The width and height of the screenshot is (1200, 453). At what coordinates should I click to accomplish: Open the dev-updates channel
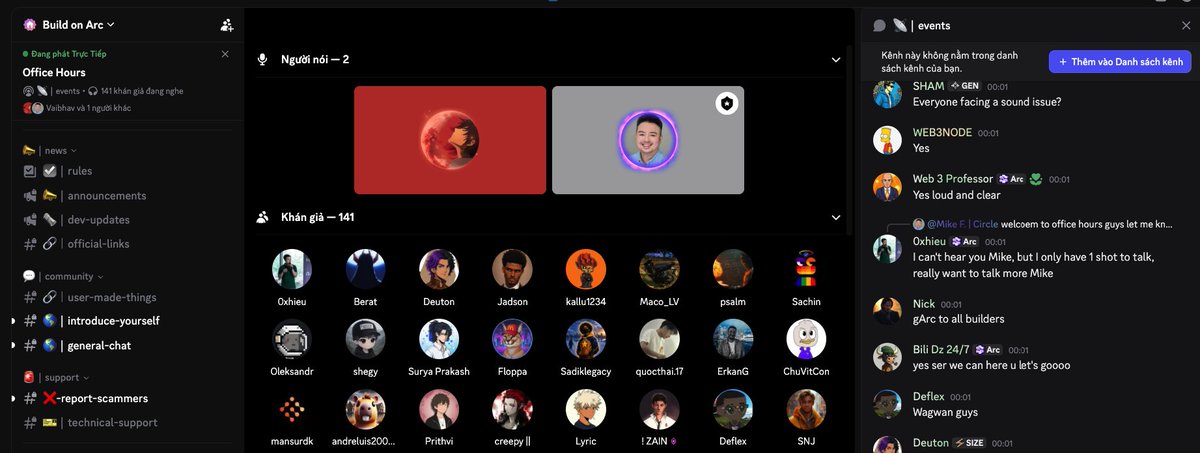(x=98, y=220)
